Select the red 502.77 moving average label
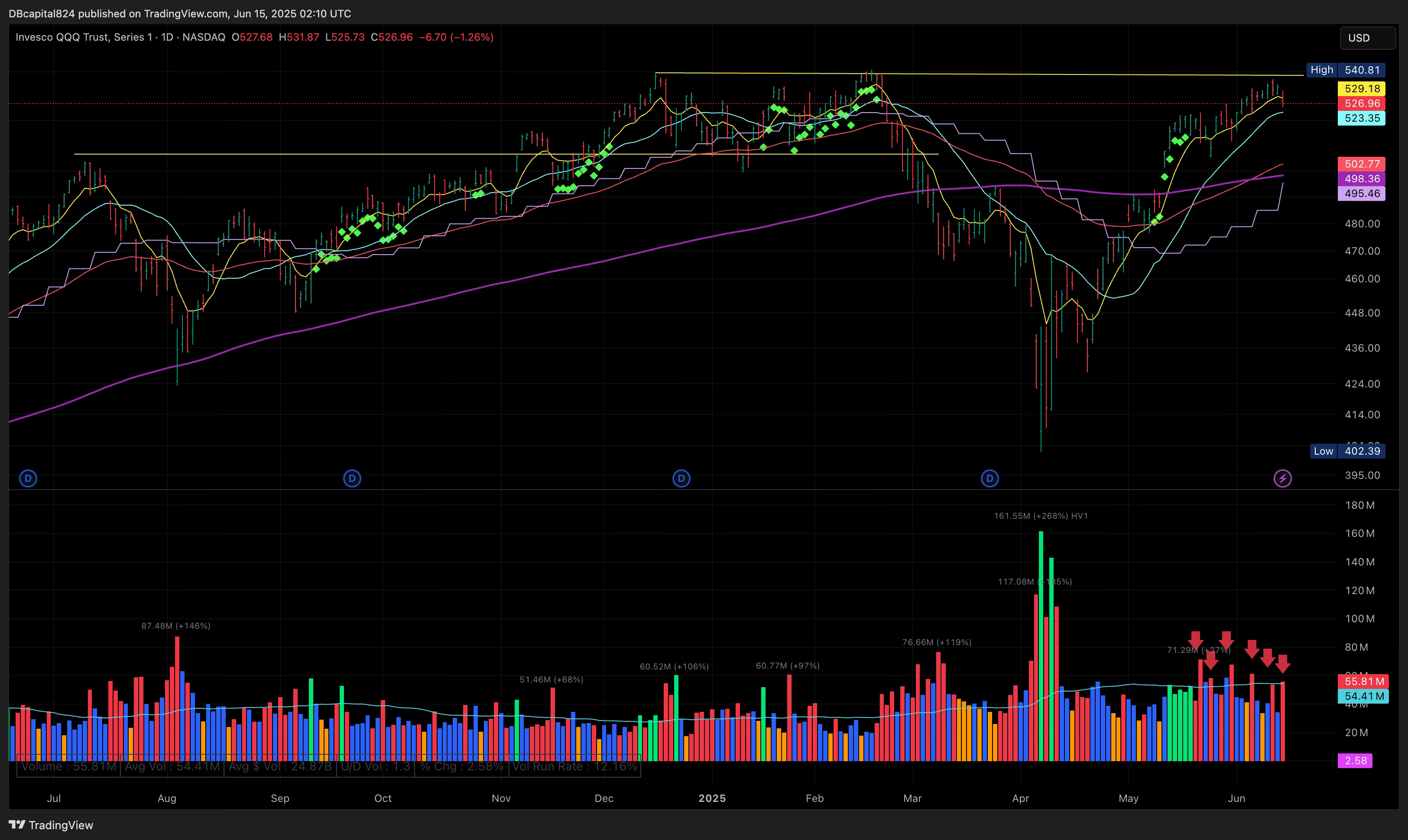 click(1362, 164)
